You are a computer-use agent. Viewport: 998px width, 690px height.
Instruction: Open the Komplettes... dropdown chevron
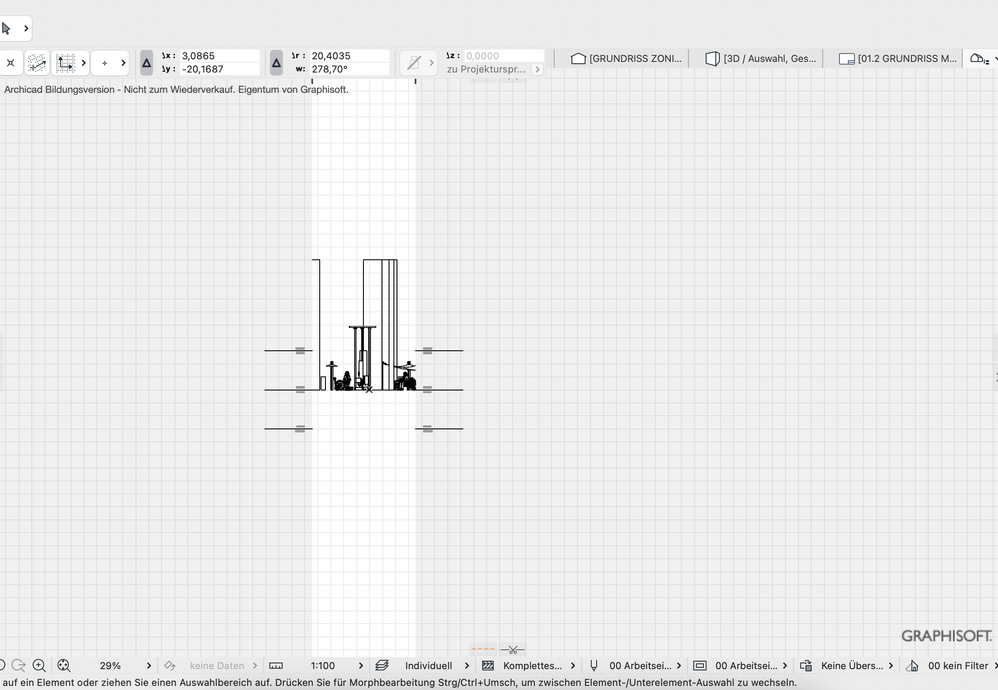[573, 666]
